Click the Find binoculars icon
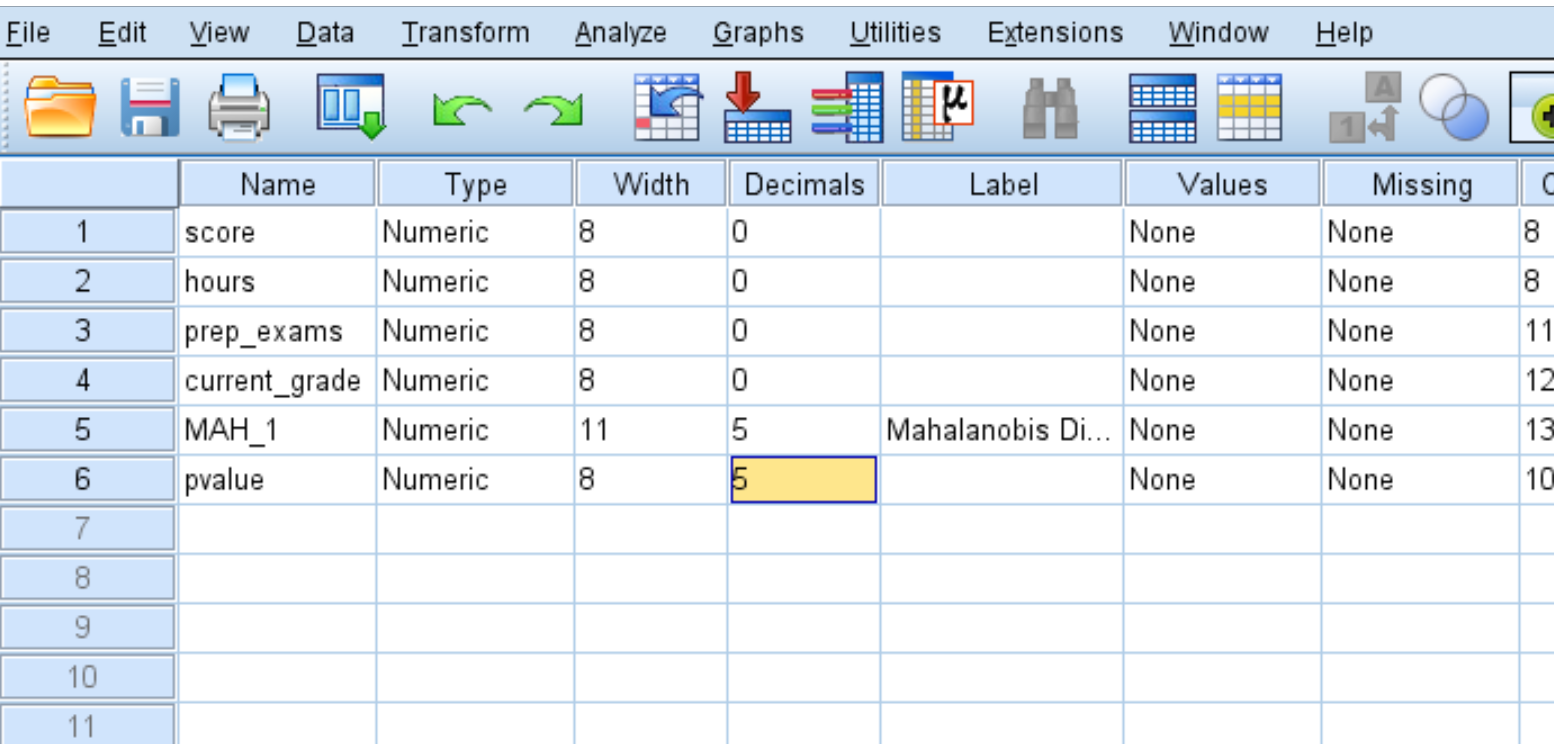 (x=1049, y=108)
